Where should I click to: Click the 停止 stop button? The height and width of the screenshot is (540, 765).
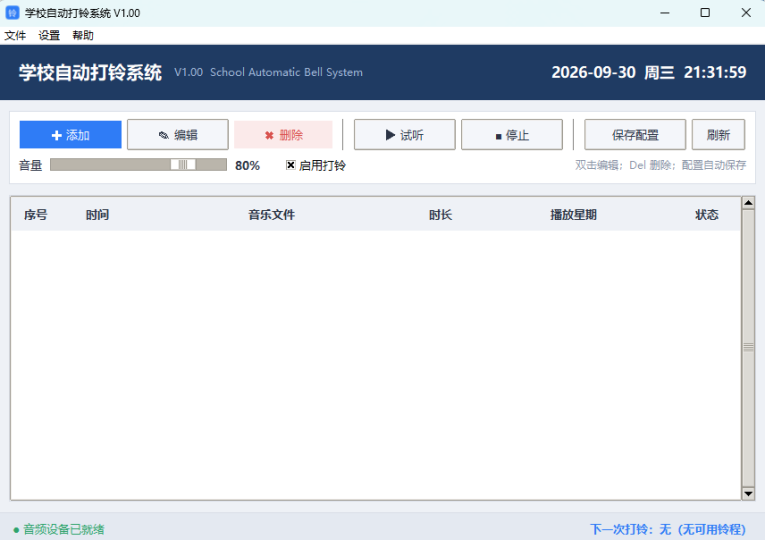[512, 135]
